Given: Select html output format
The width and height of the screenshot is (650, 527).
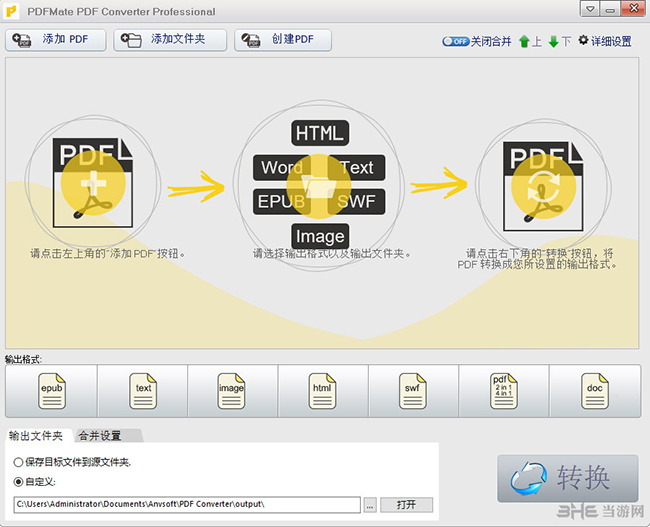Looking at the screenshot, I should (322, 391).
